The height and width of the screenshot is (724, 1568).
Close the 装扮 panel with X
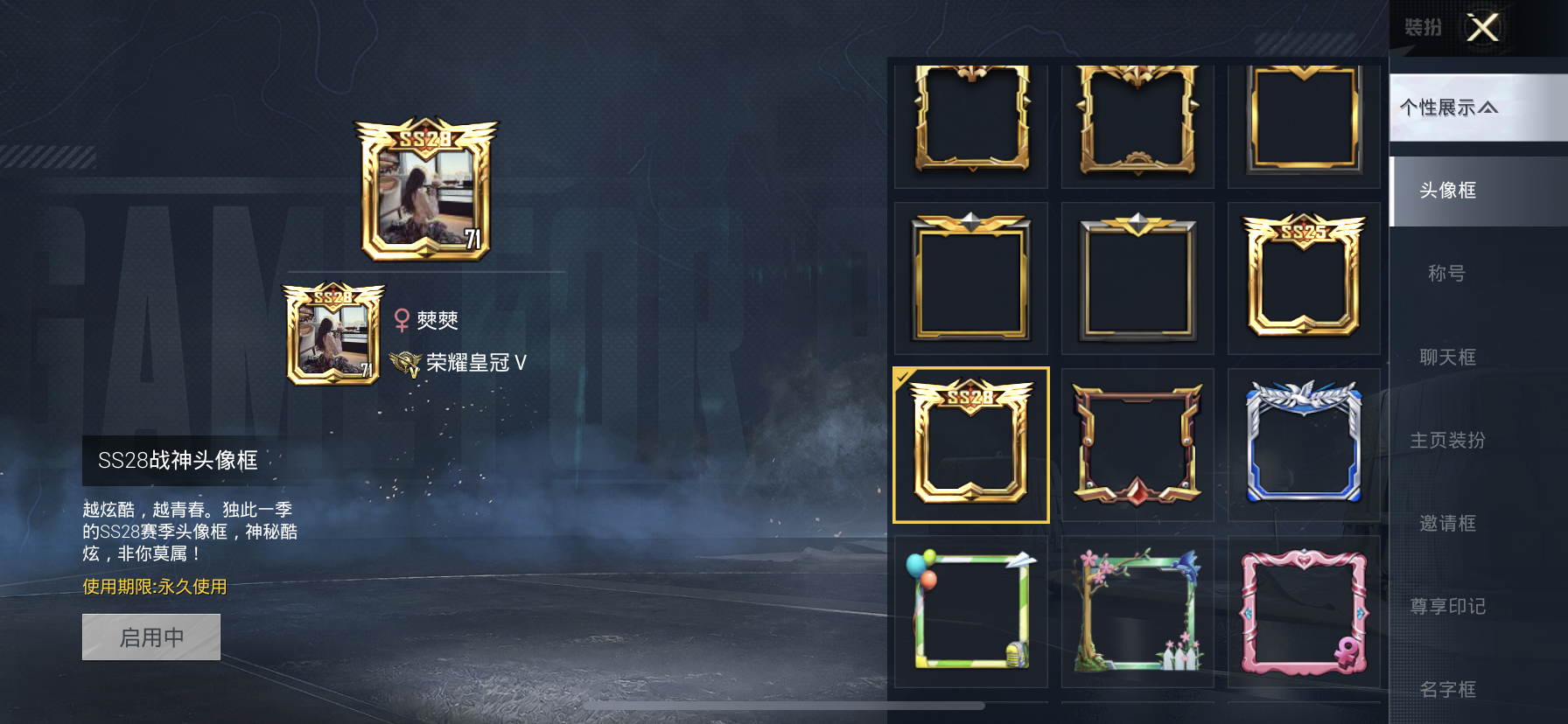pos(1482,27)
